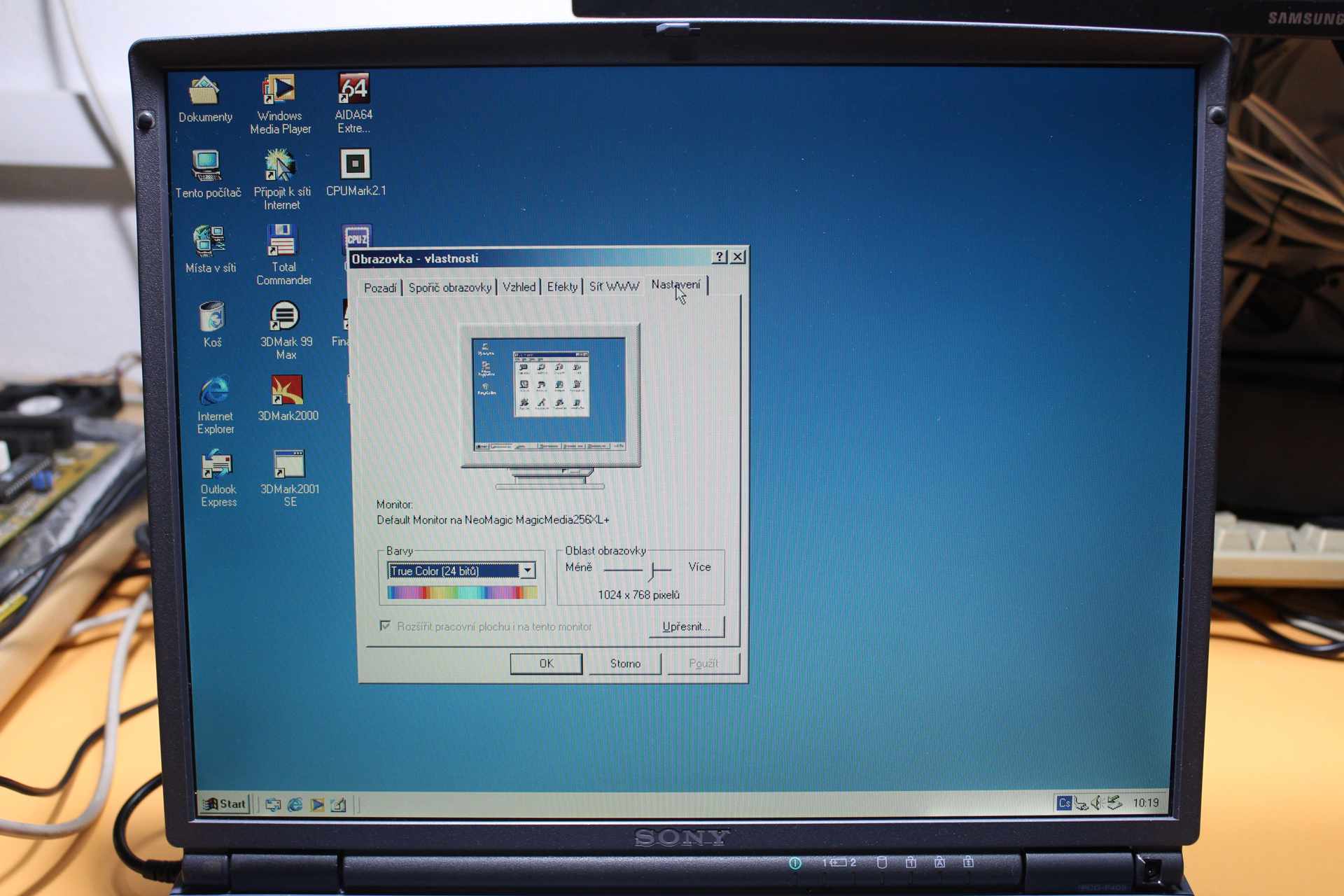Select the CPUMark2.1 desktop icon

[x=356, y=172]
